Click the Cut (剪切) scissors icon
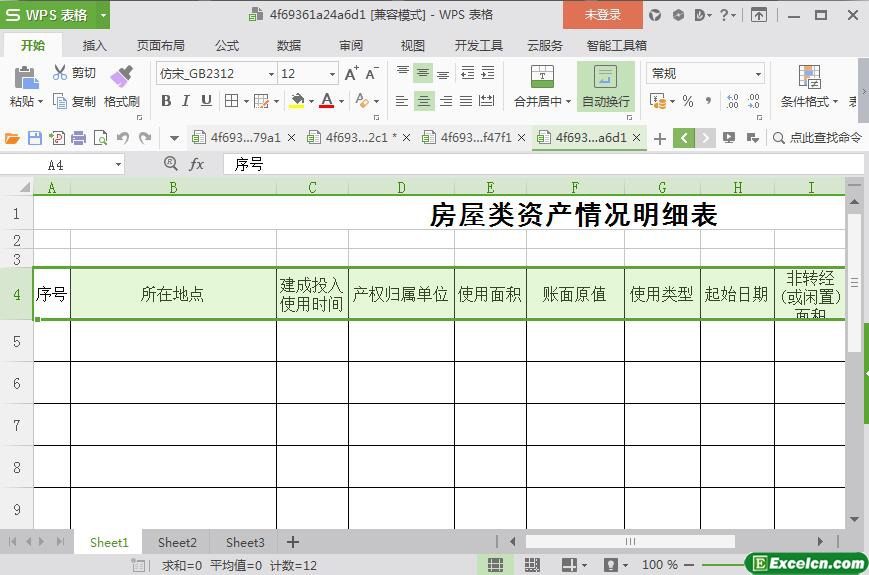This screenshot has height=575, width=869. pos(61,73)
